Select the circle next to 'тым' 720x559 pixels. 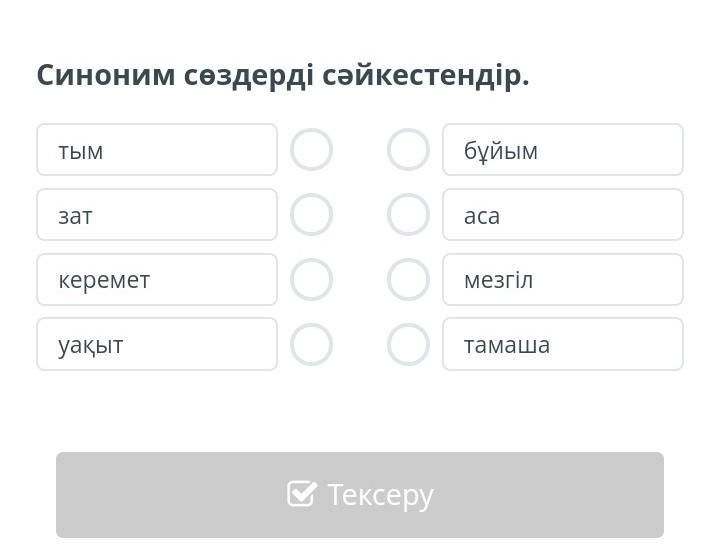311,150
